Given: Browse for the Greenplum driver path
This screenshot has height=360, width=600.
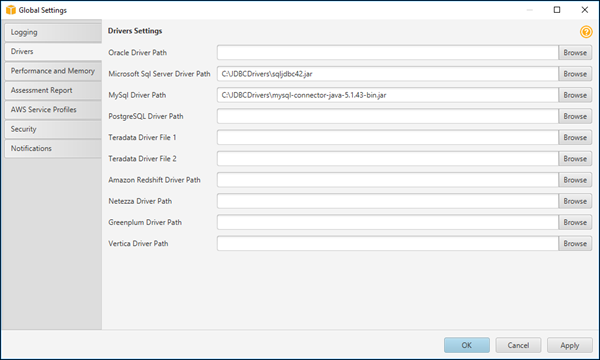Looking at the screenshot, I should coord(575,222).
